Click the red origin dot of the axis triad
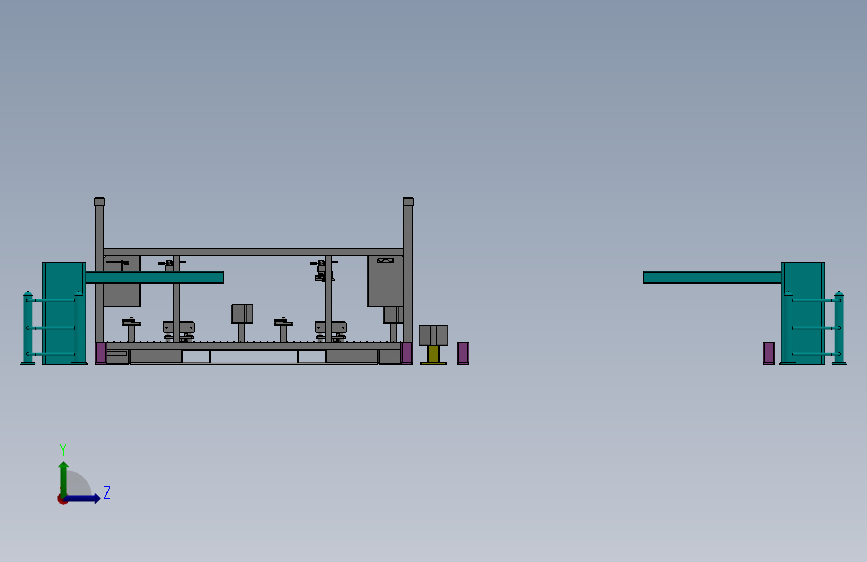Image resolution: width=867 pixels, height=562 pixels. (x=62, y=499)
